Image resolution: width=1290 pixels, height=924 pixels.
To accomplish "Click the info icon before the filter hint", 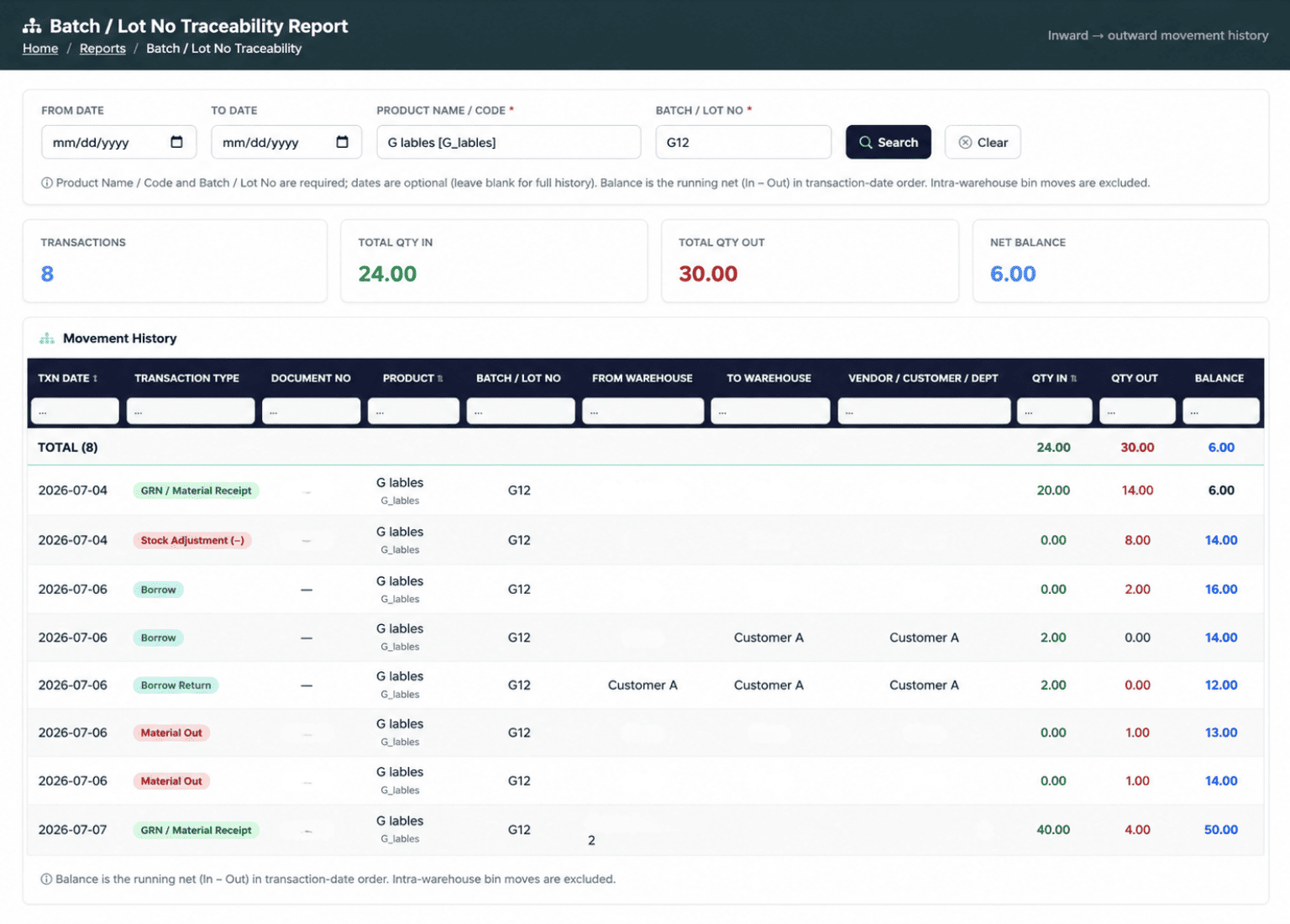I will coord(47,183).
